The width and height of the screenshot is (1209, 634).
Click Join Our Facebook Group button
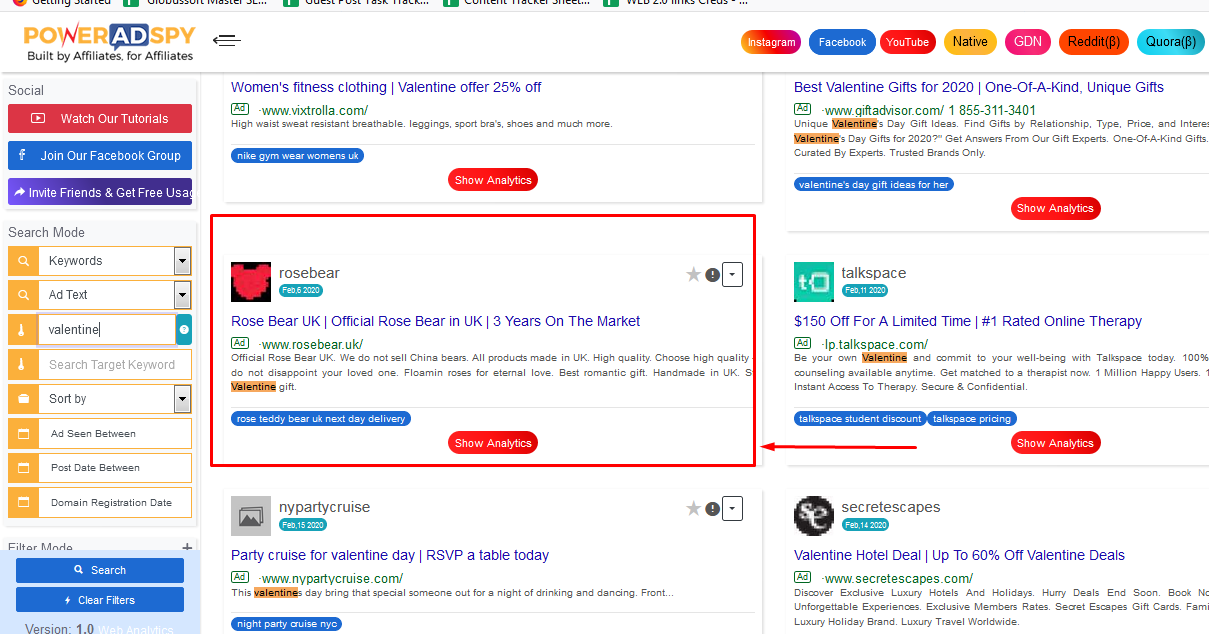pos(100,155)
